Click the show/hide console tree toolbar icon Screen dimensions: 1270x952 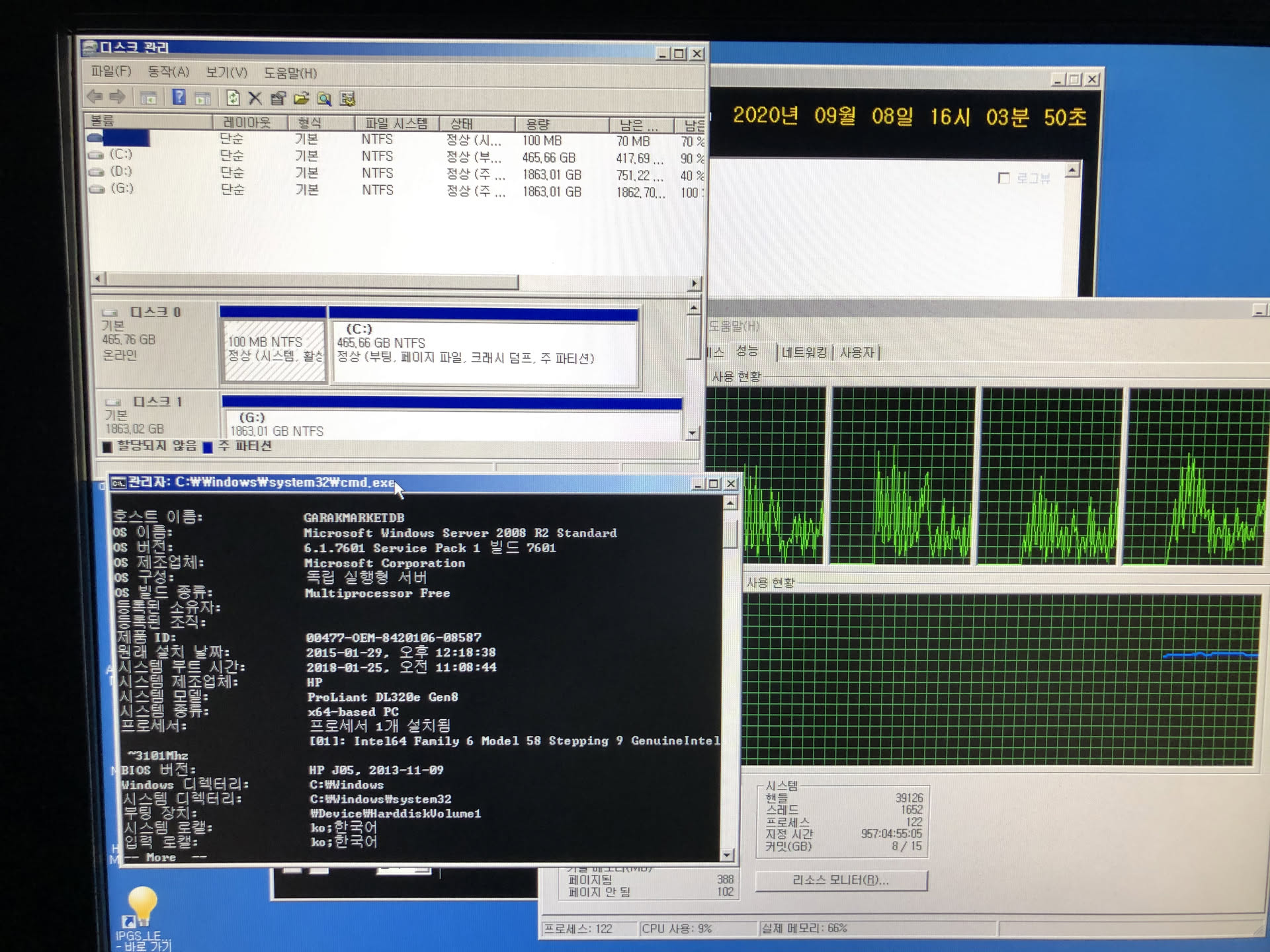pos(149,98)
